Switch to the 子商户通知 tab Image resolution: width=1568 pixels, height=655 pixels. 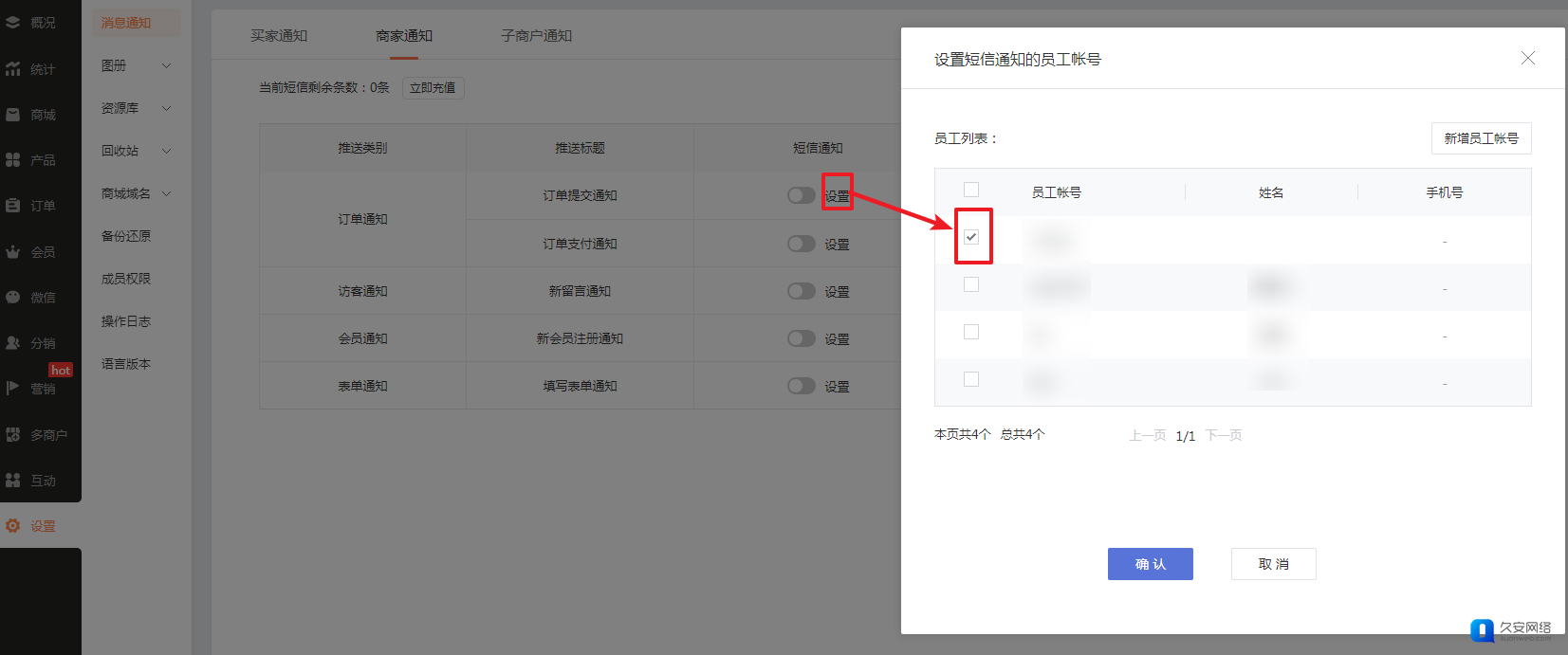(x=536, y=36)
